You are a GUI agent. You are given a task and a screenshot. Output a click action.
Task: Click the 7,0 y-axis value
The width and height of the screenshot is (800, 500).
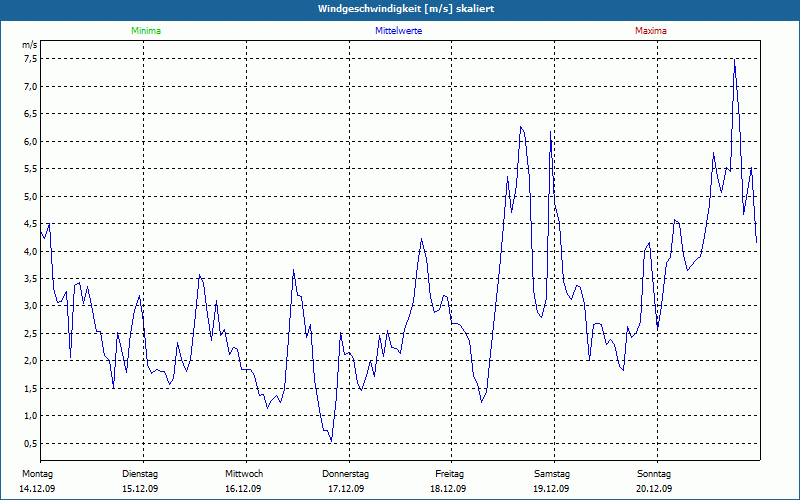(31, 86)
